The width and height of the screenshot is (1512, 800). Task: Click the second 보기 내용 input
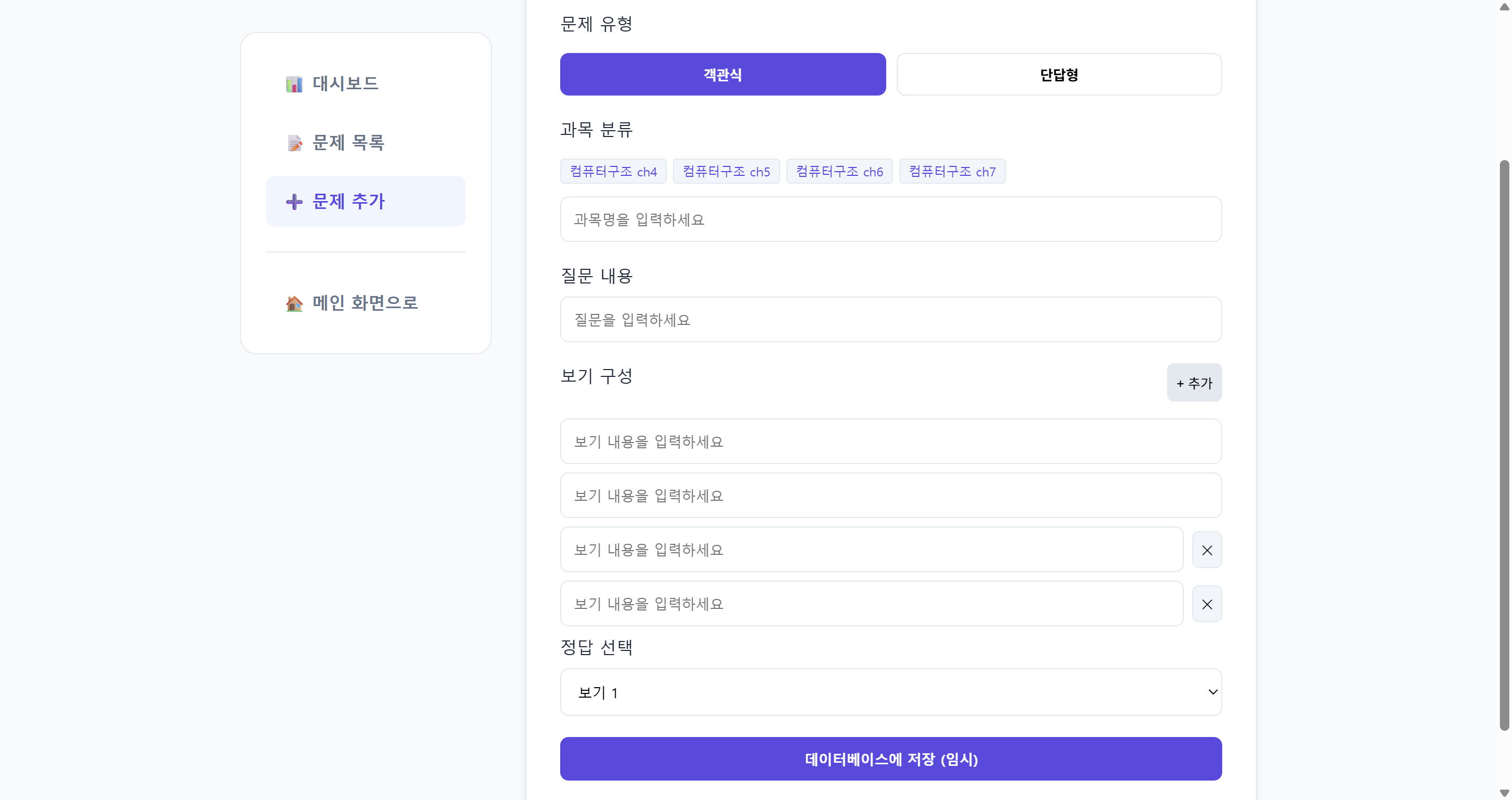point(890,496)
